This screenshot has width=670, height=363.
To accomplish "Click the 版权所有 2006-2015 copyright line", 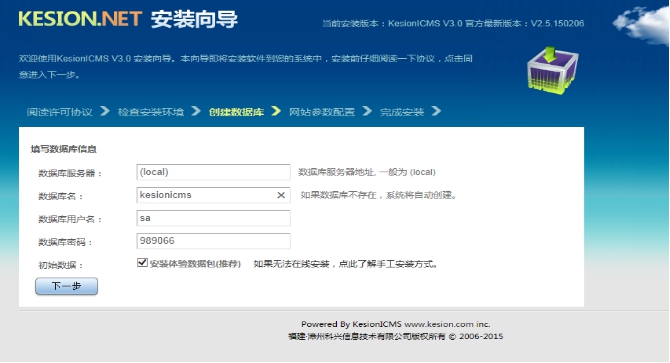I will tap(396, 337).
